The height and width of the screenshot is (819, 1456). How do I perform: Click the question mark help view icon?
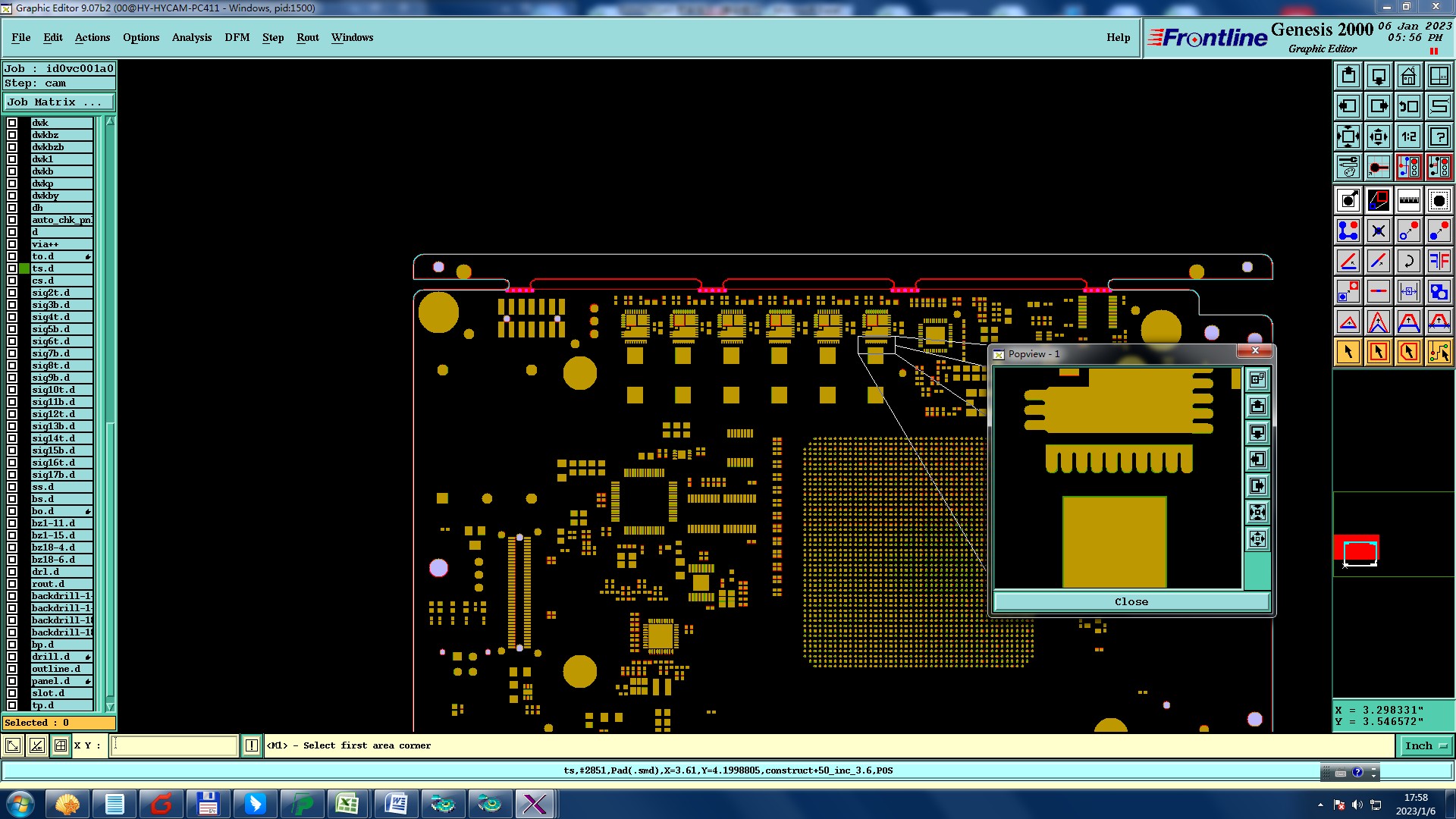[x=1439, y=136]
